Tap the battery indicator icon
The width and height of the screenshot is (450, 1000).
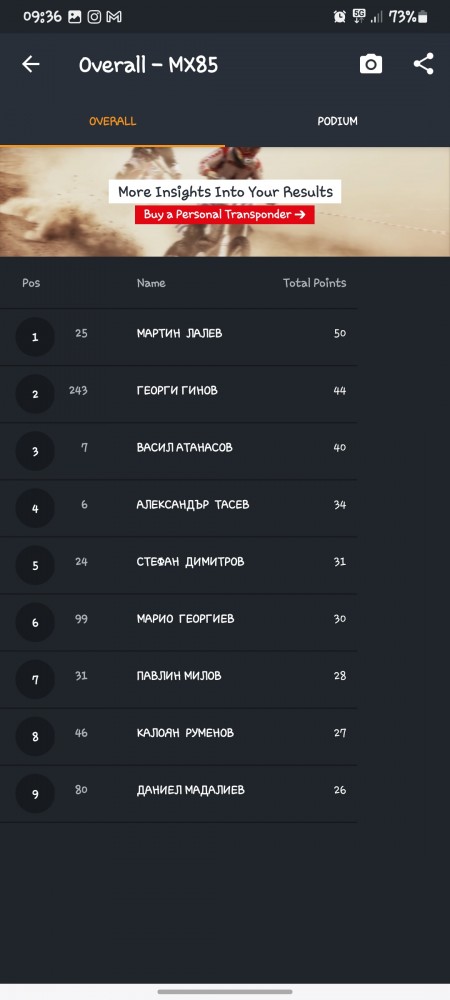(423, 17)
